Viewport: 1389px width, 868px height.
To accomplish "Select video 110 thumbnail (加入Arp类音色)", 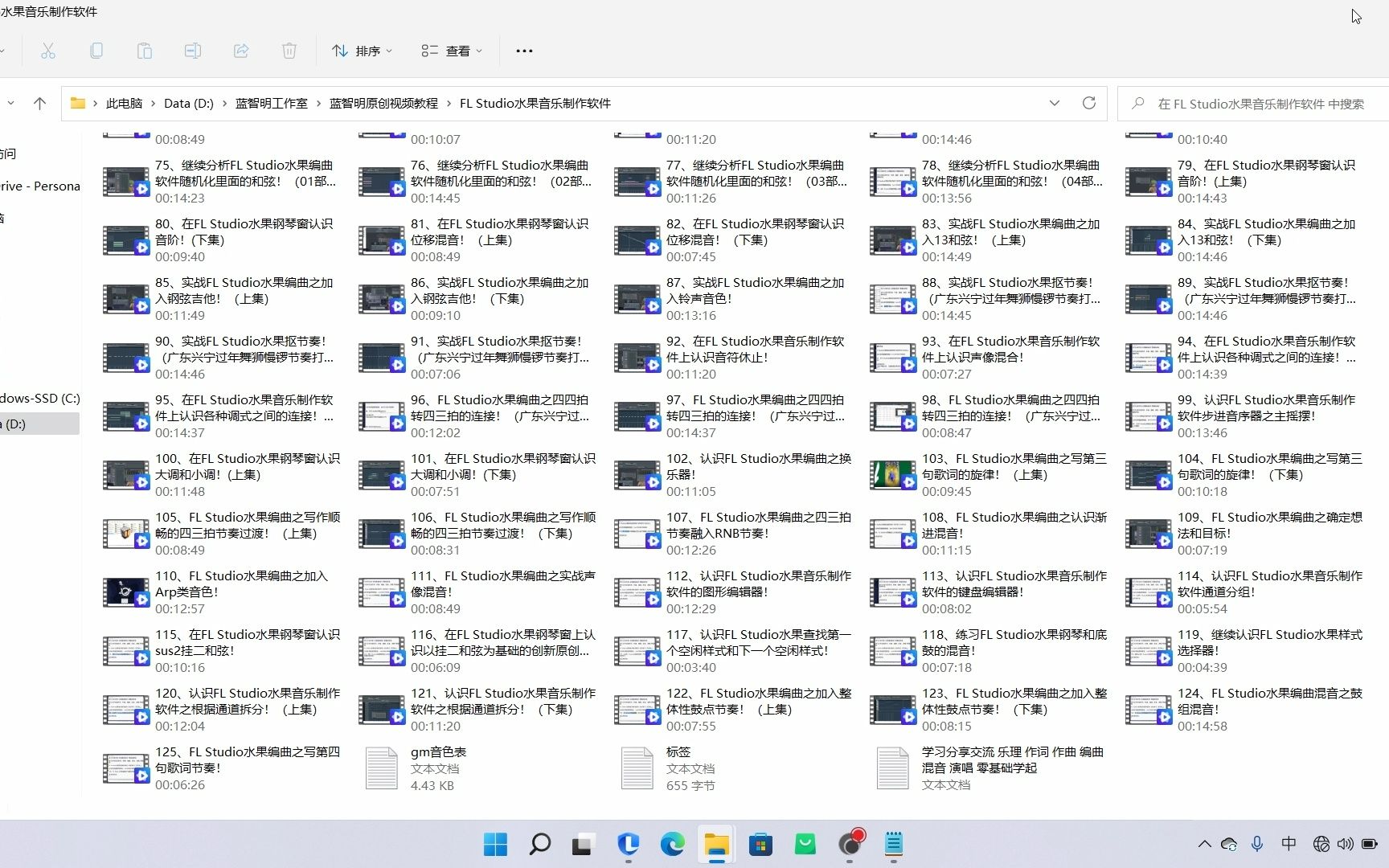I will coord(126,592).
